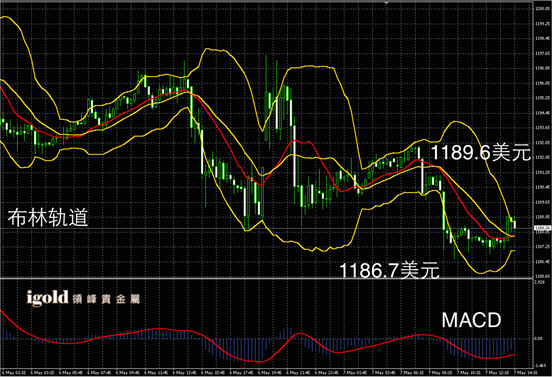This screenshot has width=552, height=377.
Task: Click the last candlestick at right edge
Action: pyautogui.click(x=515, y=223)
